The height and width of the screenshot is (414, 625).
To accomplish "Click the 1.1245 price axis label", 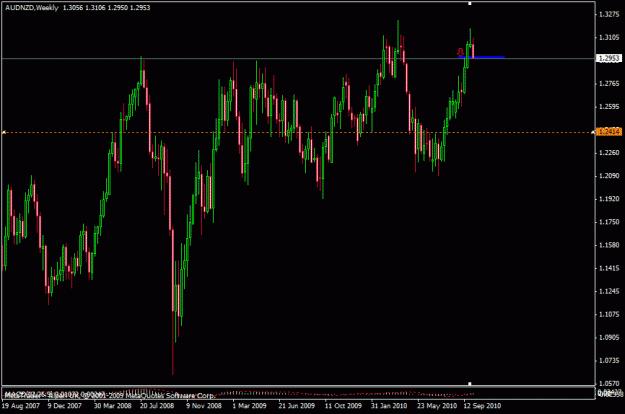I will [x=609, y=291].
